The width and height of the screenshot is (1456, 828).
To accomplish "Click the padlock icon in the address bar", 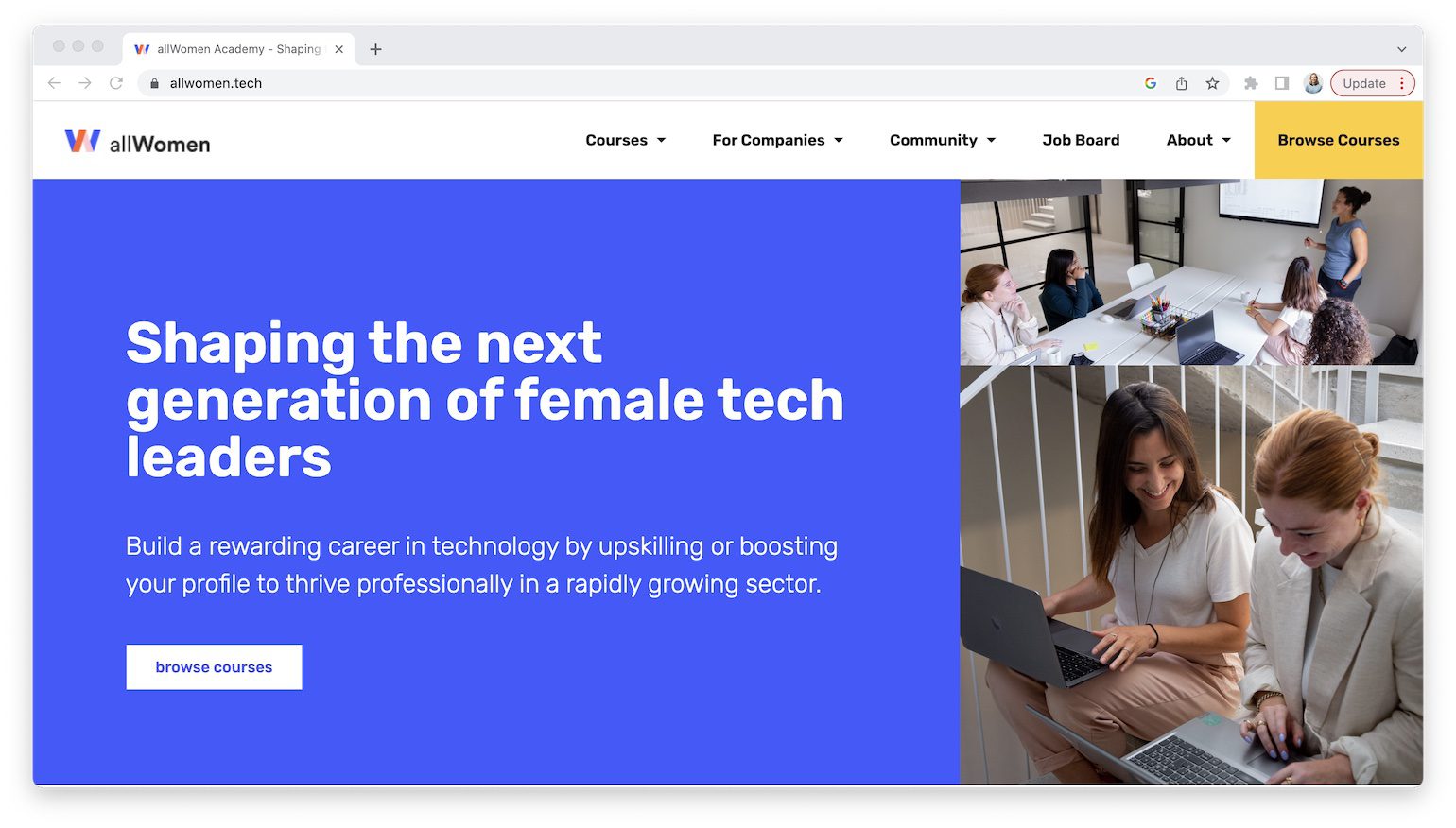I will tap(153, 83).
